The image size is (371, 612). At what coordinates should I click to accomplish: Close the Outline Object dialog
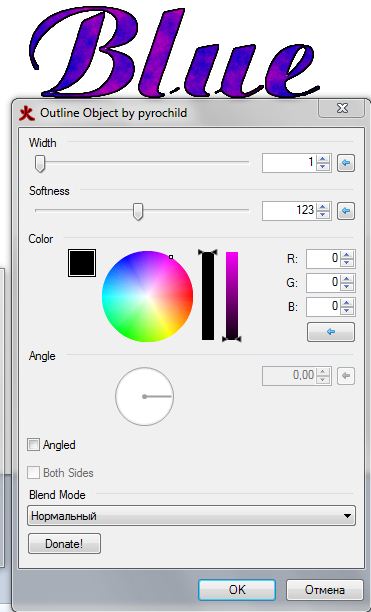click(341, 108)
